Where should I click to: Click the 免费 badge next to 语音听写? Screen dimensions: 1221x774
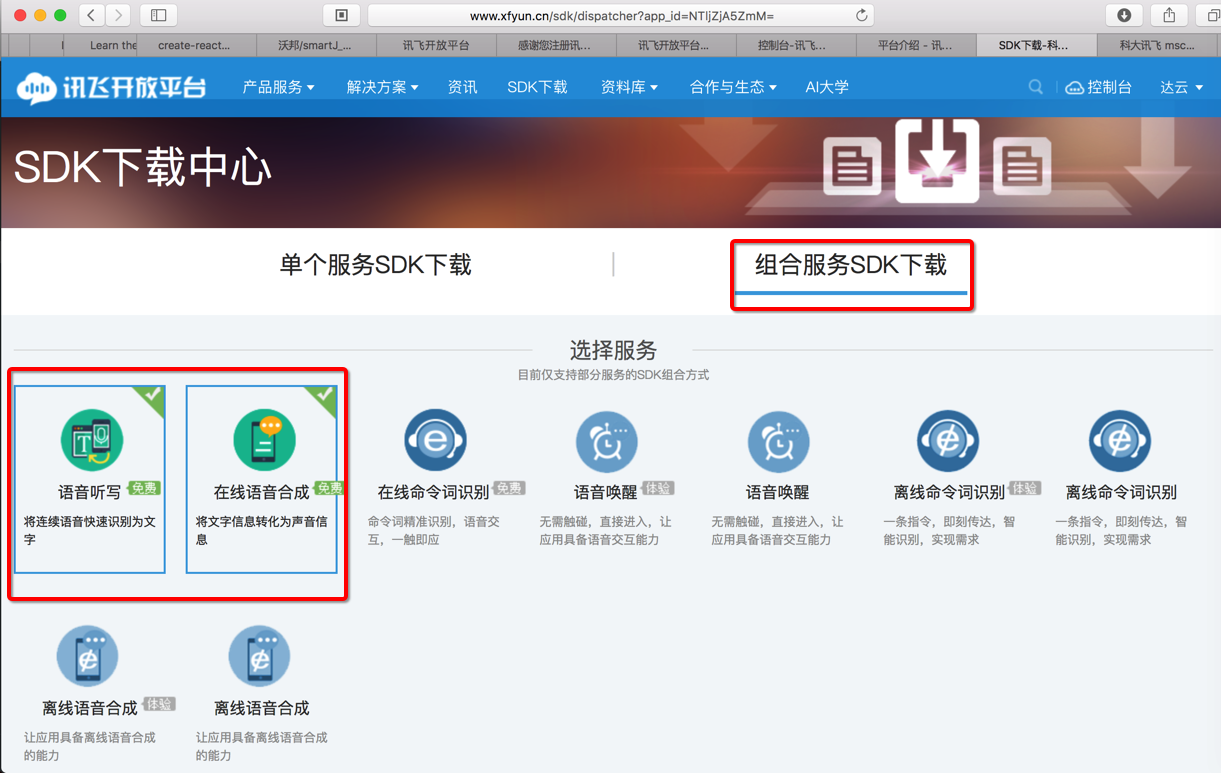tap(144, 488)
